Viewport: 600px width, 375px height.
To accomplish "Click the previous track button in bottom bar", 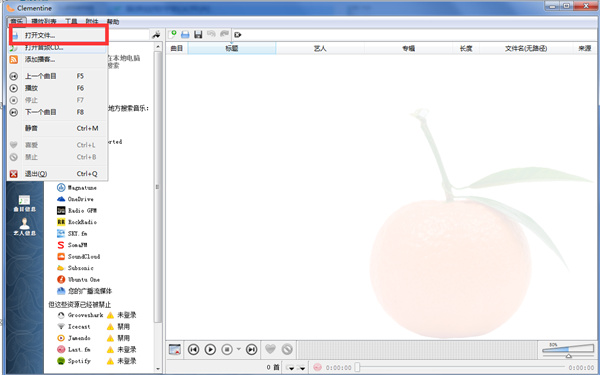I will (x=193, y=349).
